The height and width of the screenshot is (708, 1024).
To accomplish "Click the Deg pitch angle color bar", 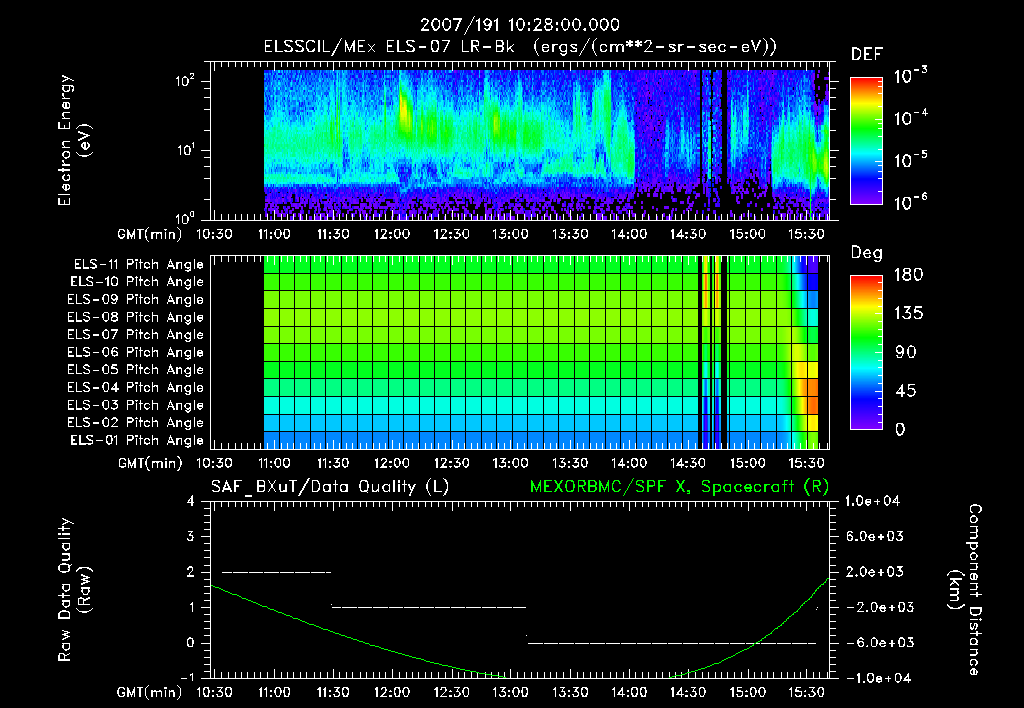I will tap(866, 352).
